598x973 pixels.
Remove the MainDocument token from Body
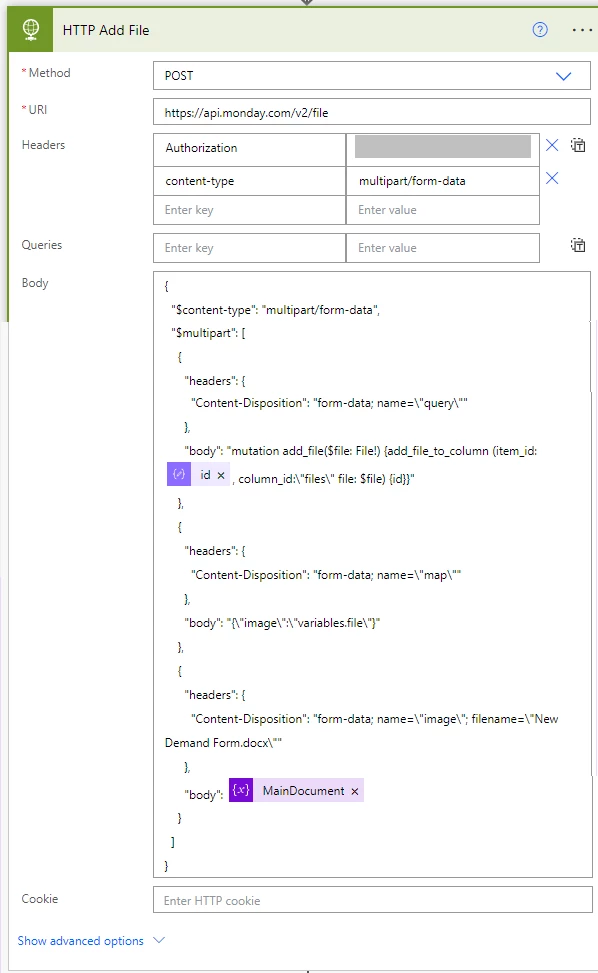coord(355,791)
